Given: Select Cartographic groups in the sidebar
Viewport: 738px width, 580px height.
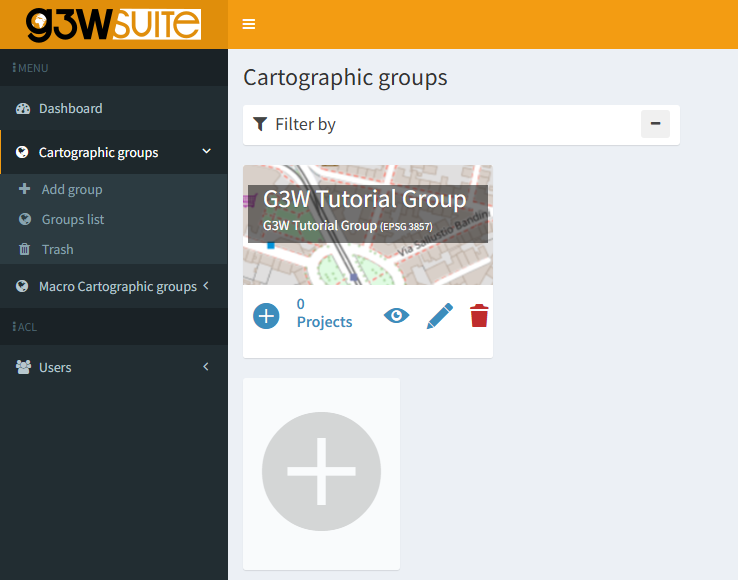Looking at the screenshot, I should pyautogui.click(x=114, y=152).
